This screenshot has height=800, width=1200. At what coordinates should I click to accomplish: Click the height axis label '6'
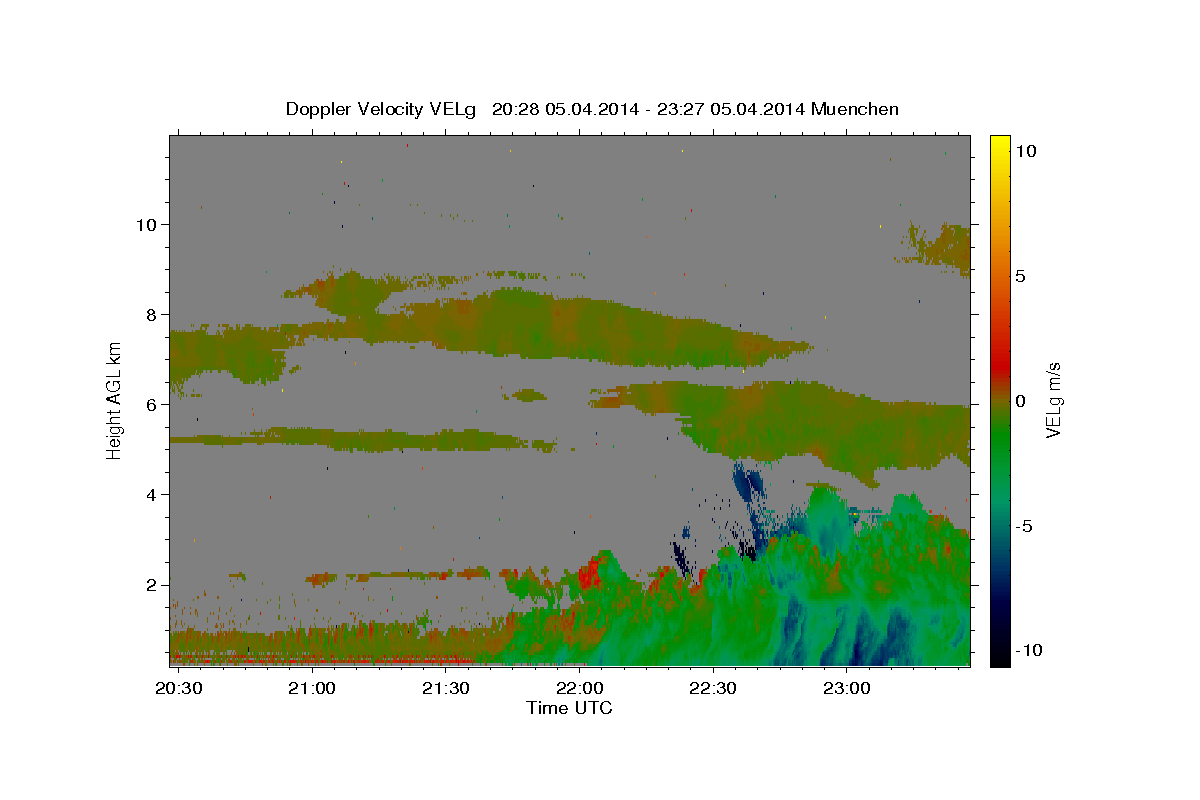153,405
